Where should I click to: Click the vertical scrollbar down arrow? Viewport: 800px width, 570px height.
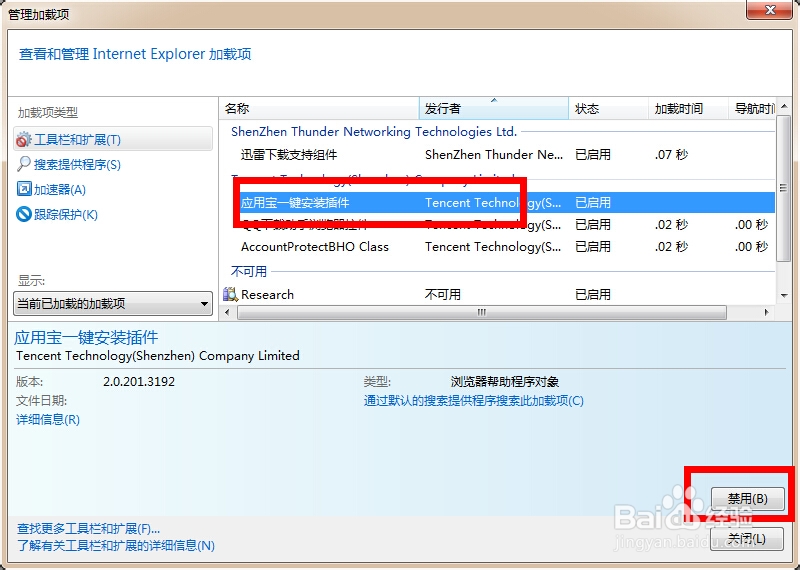pyautogui.click(x=784, y=296)
